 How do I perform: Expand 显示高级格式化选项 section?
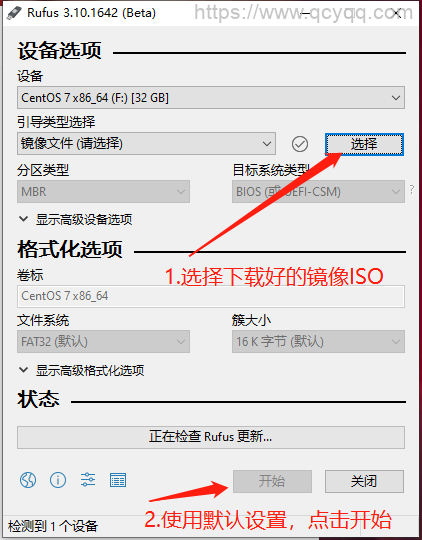pos(81,371)
